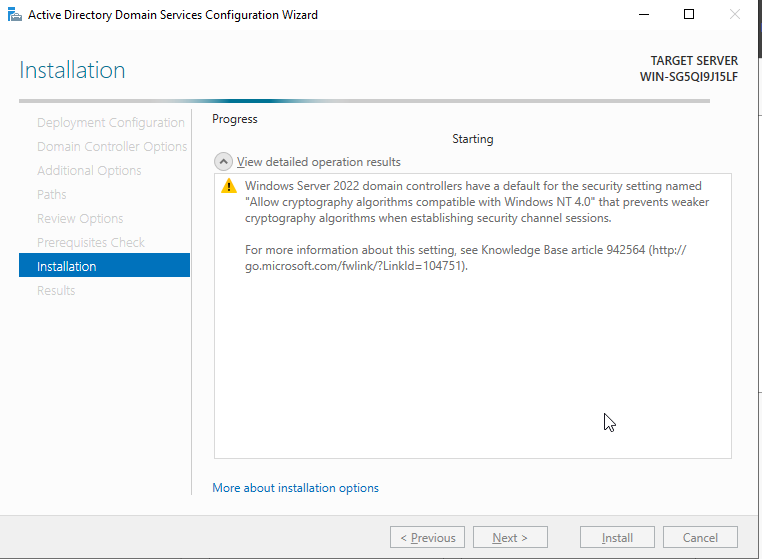
Task: Maximize the wizard window
Action: point(689,15)
